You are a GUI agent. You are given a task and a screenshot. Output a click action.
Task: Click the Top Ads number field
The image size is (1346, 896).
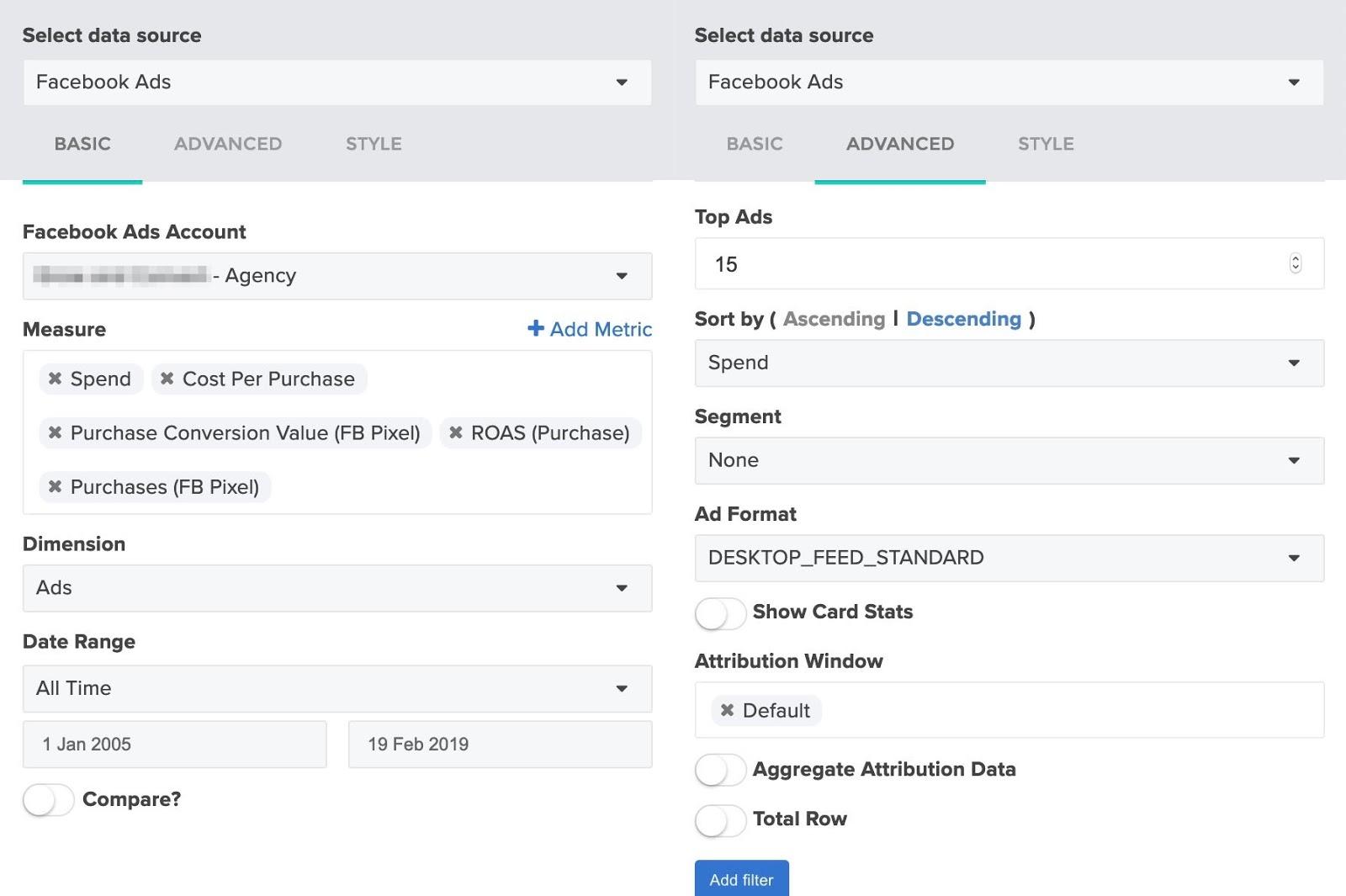point(1010,264)
